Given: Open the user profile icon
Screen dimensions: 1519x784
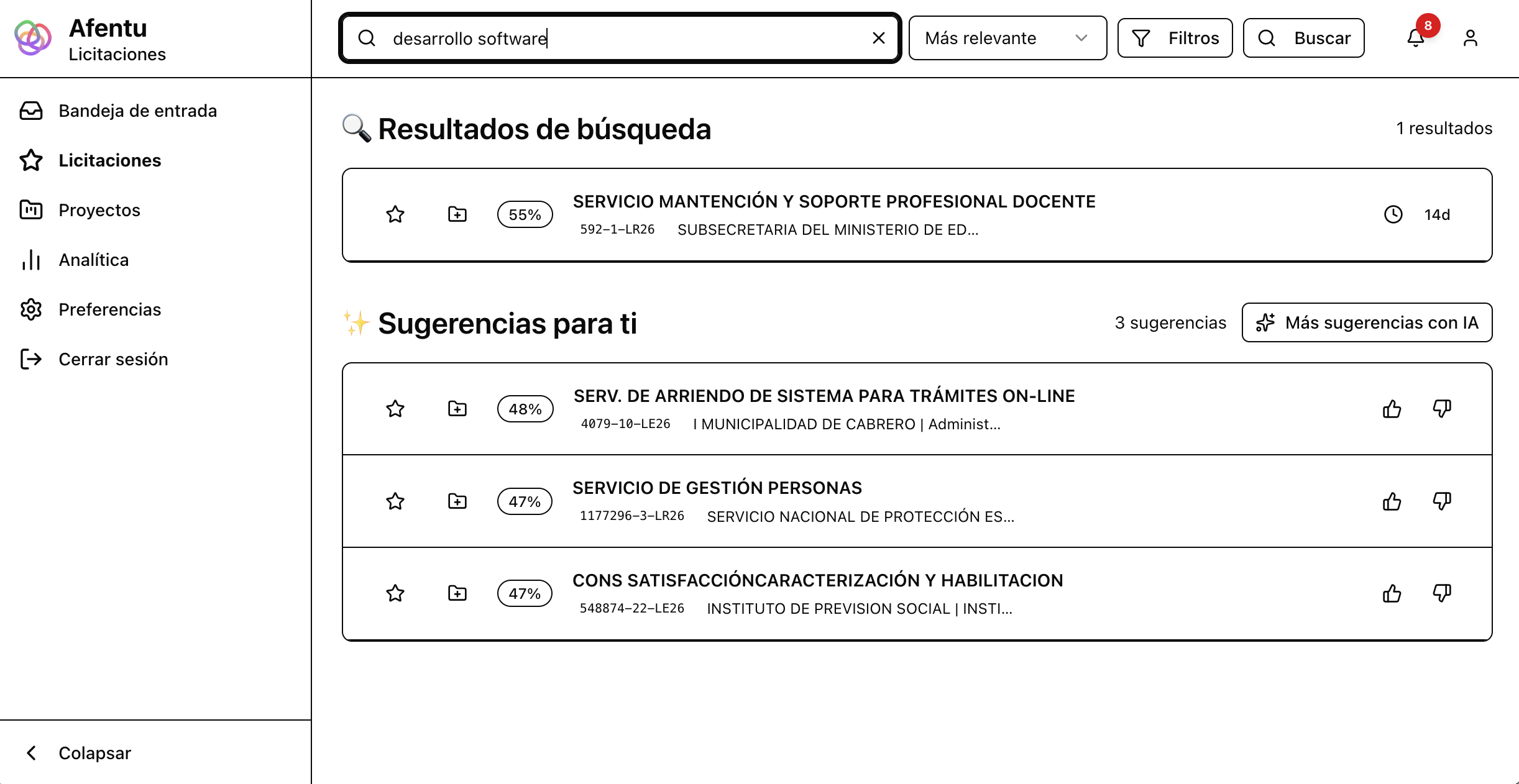Looking at the screenshot, I should tap(1471, 38).
